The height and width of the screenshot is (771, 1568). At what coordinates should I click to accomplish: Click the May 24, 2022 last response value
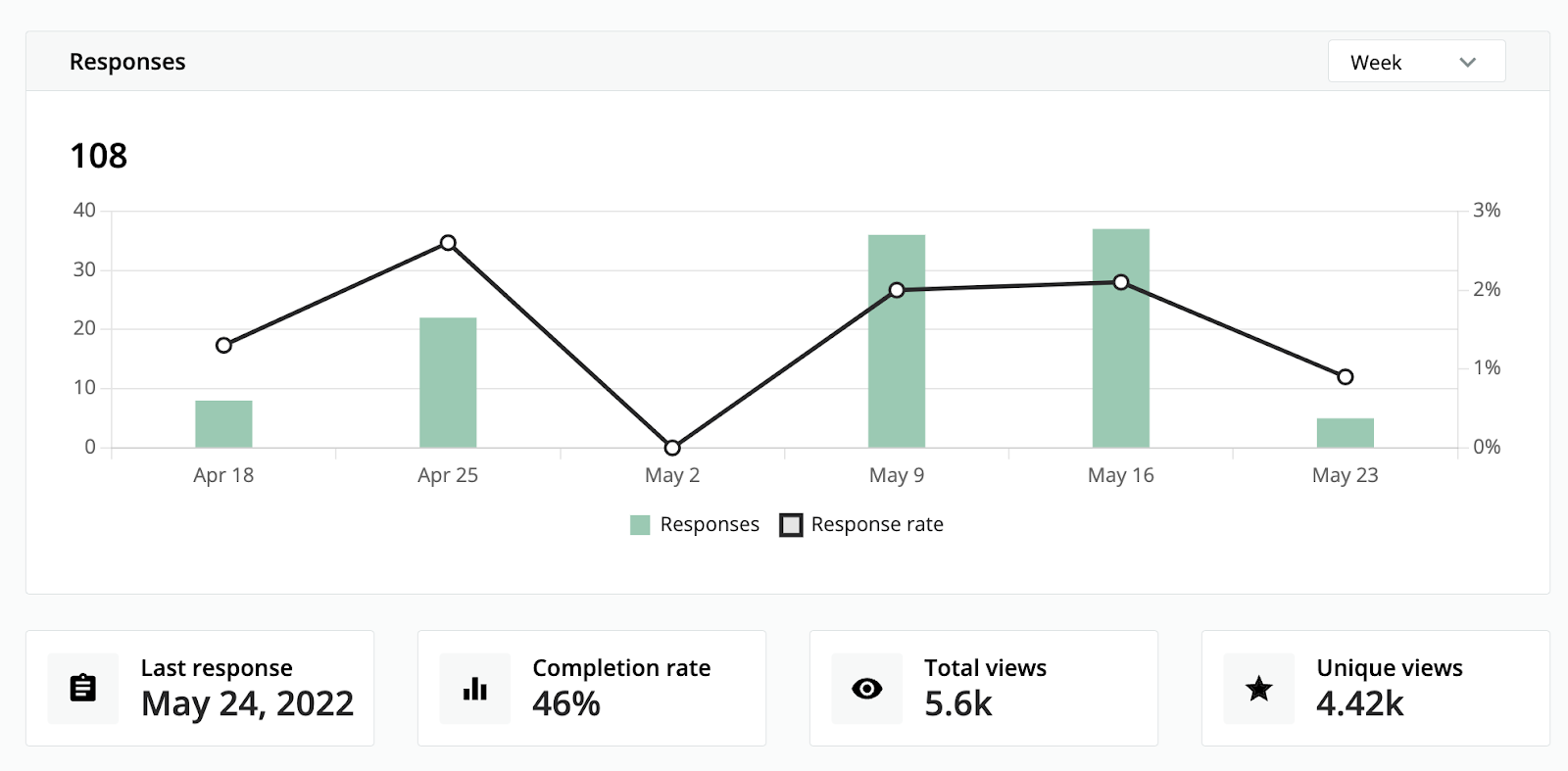click(247, 703)
